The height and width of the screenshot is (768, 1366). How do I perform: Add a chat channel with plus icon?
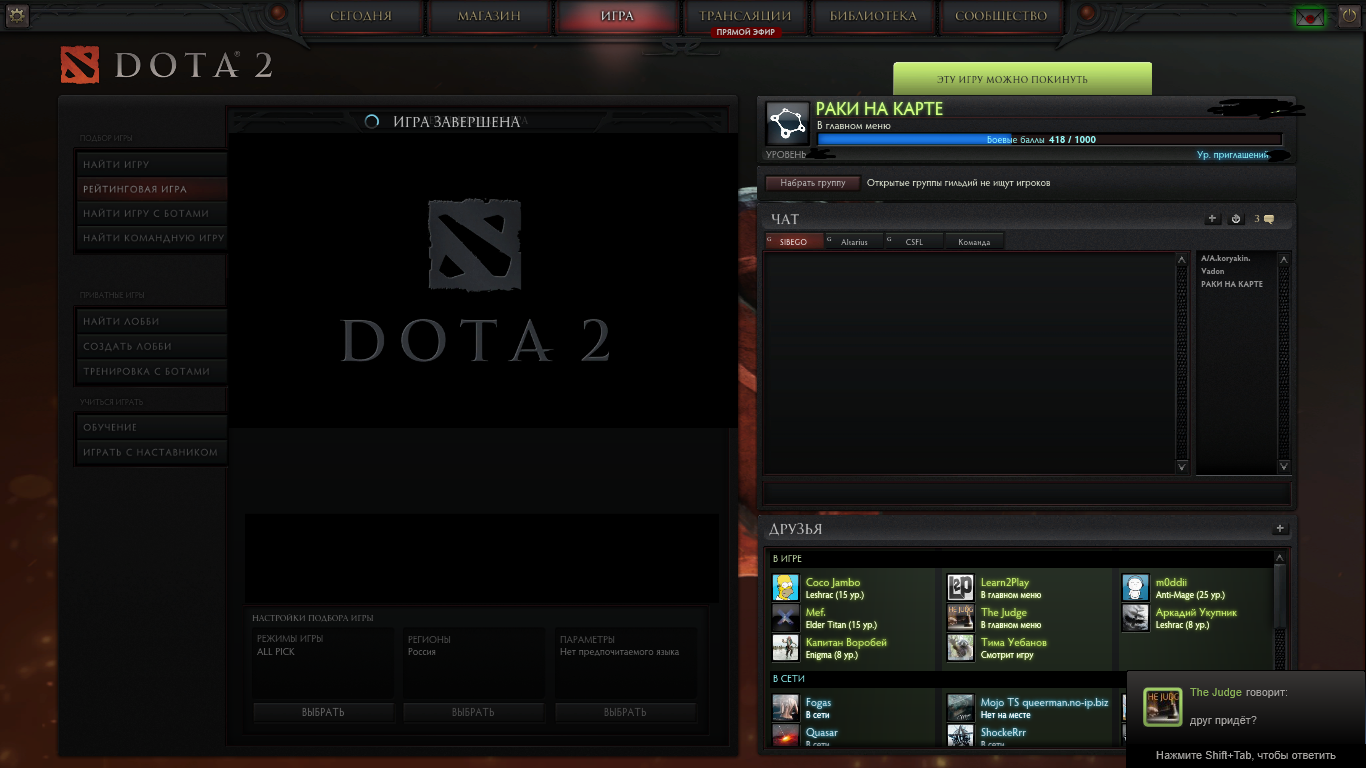point(1212,219)
